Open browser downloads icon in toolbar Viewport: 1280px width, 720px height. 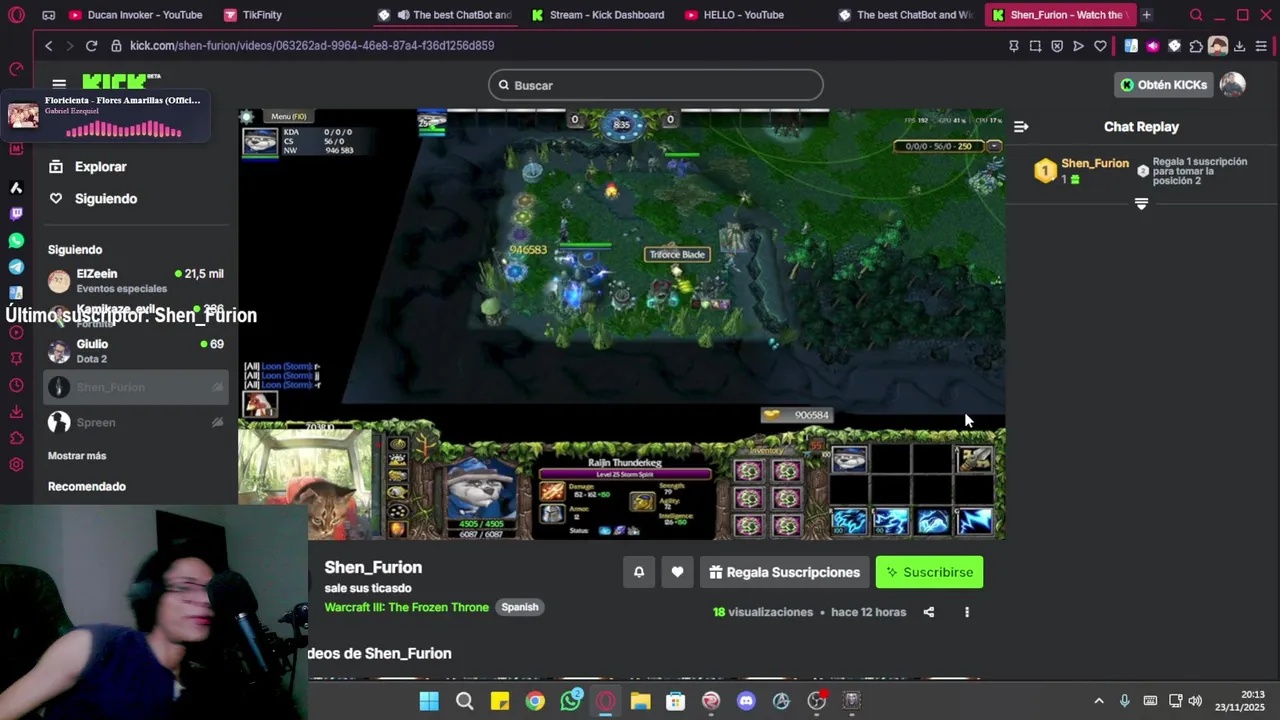click(x=1239, y=45)
